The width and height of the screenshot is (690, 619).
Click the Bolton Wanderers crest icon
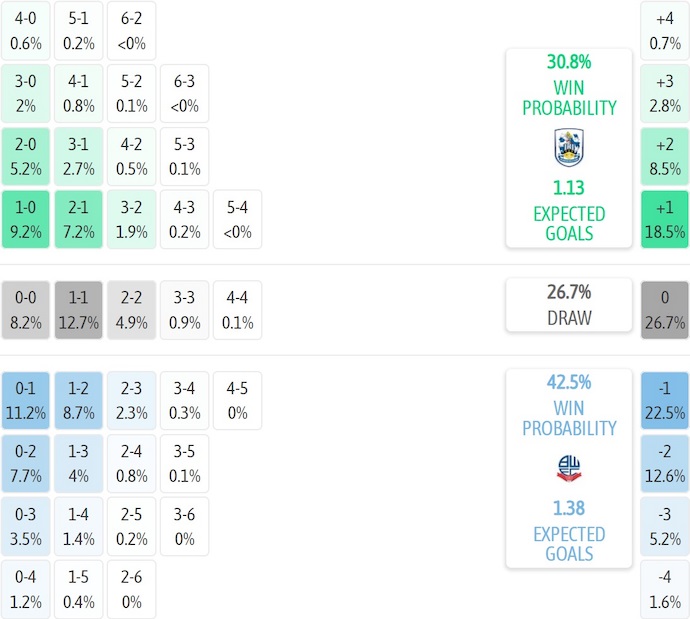point(569,467)
